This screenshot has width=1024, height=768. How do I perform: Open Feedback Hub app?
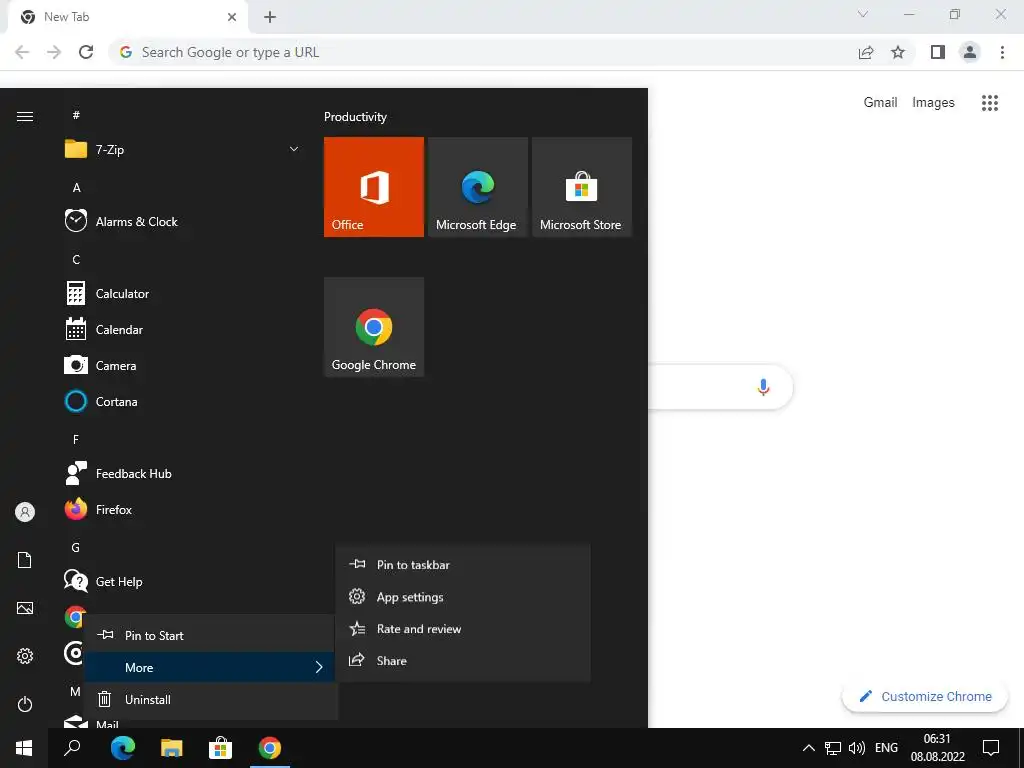pyautogui.click(x=183, y=473)
